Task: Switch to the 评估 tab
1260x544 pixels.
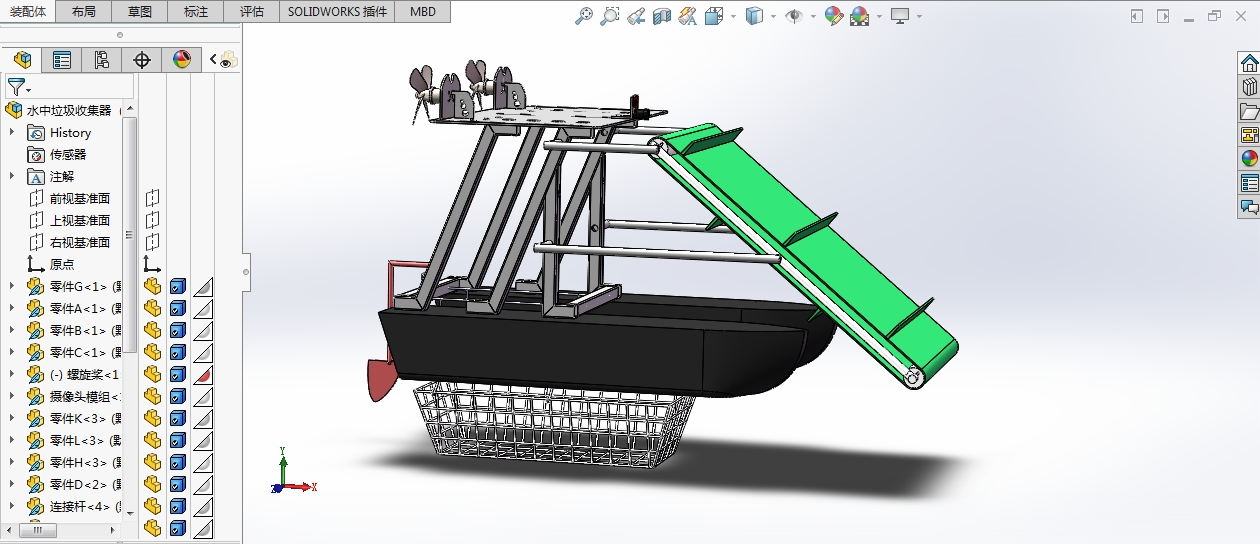Action: (252, 12)
